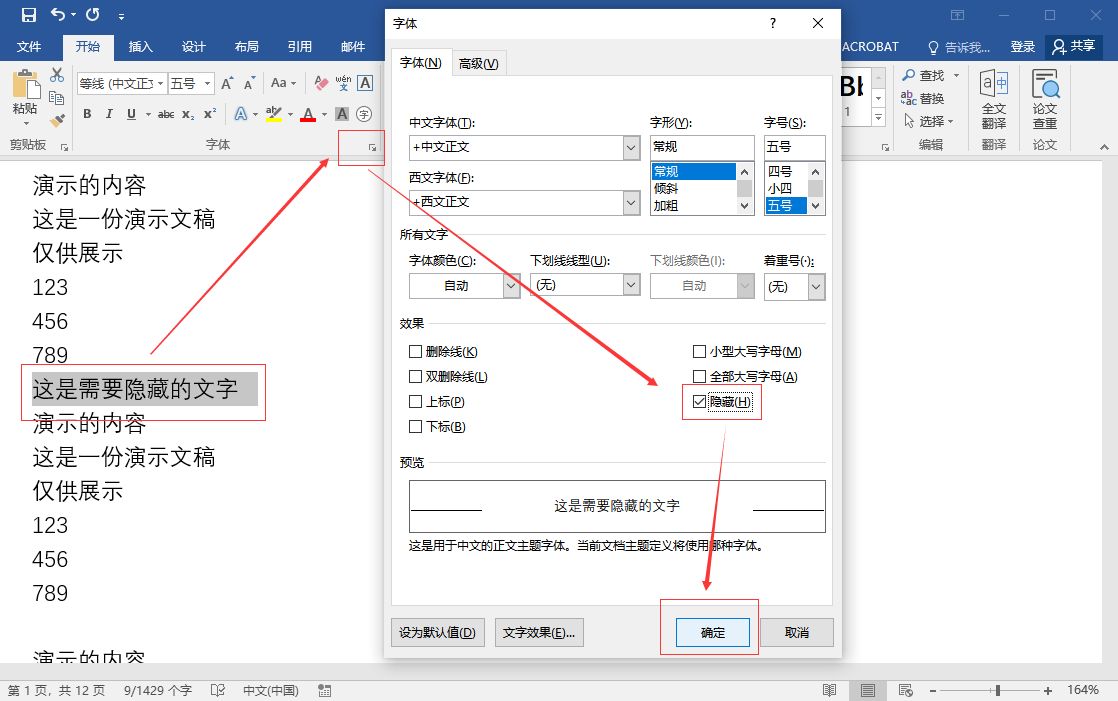
Task: Open the font color 字体颜色 dropdown
Action: point(511,286)
